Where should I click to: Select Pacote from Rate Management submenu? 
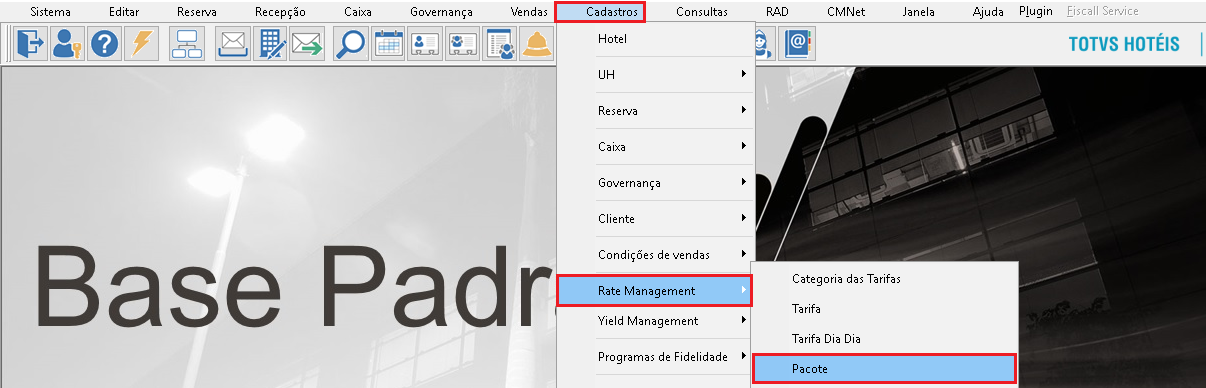point(883,369)
